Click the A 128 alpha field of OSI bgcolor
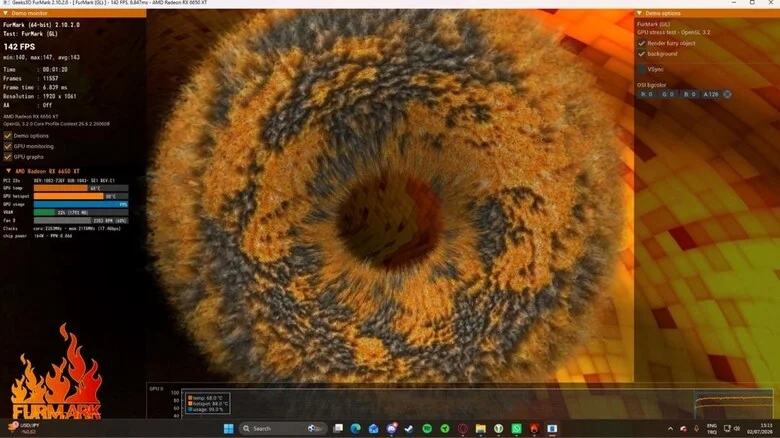Viewport: 780px width, 438px height. (x=710, y=94)
